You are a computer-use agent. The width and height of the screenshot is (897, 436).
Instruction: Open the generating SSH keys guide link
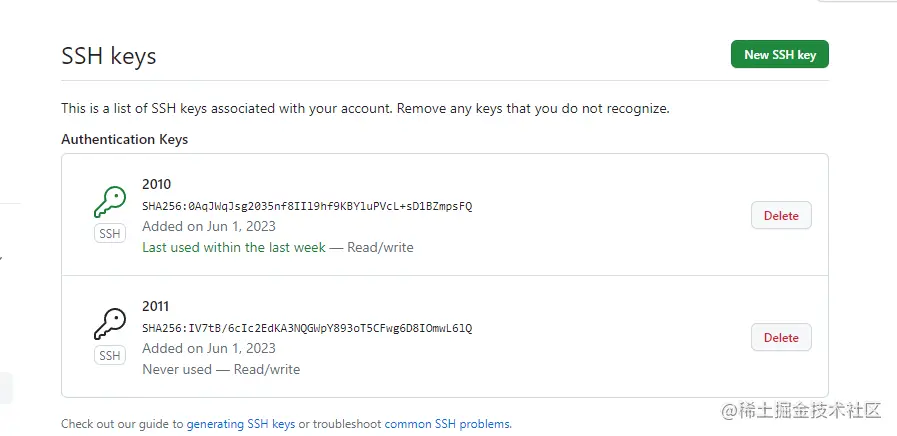pyautogui.click(x=240, y=424)
